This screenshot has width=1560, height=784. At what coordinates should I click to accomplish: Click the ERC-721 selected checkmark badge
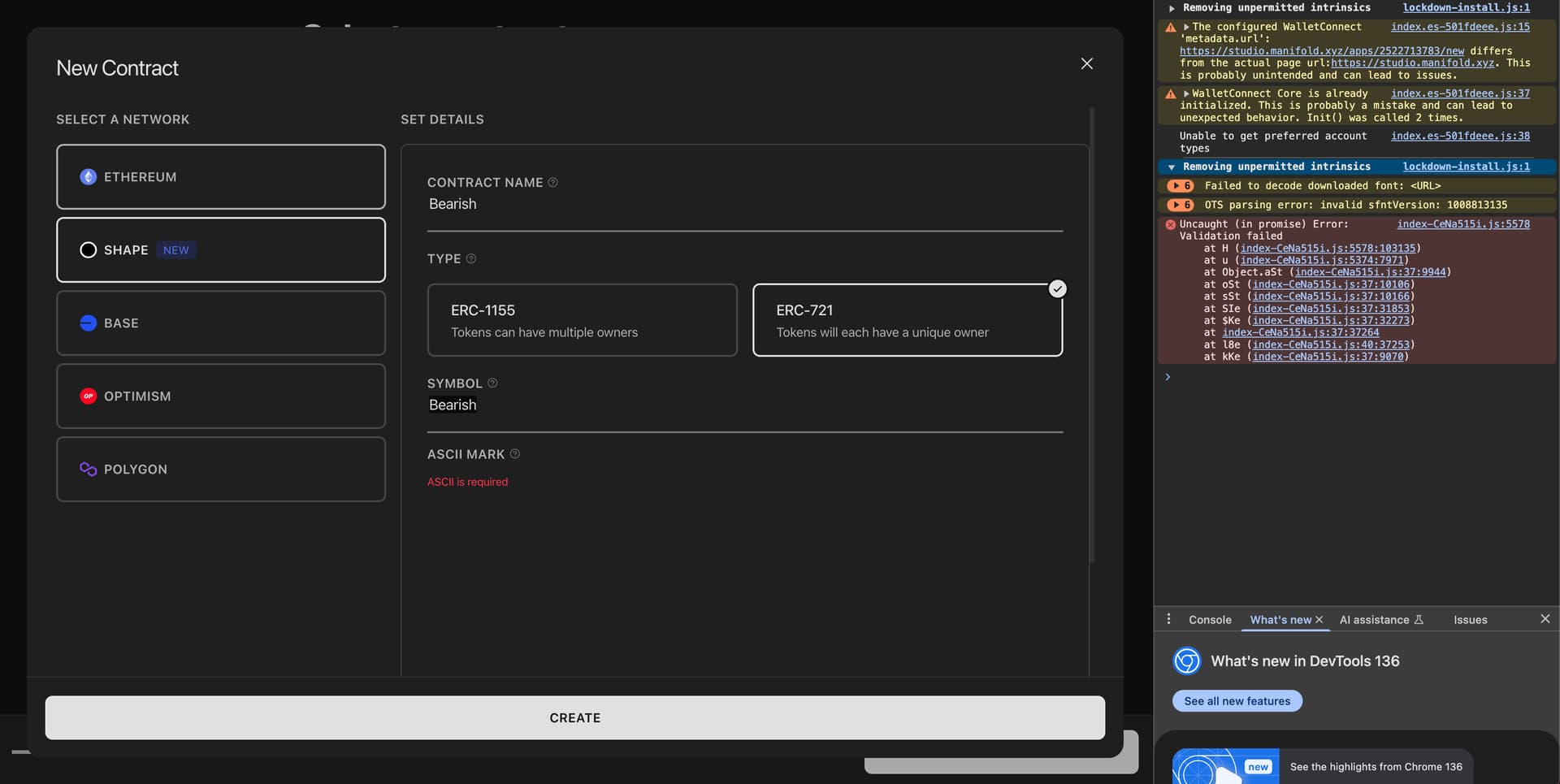point(1057,289)
